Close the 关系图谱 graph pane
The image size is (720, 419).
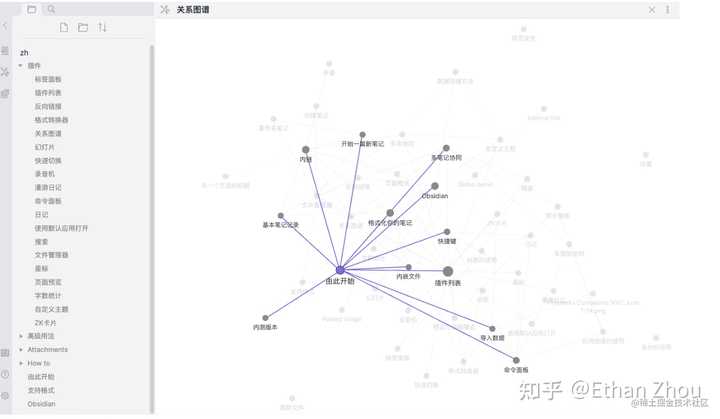coord(652,9)
